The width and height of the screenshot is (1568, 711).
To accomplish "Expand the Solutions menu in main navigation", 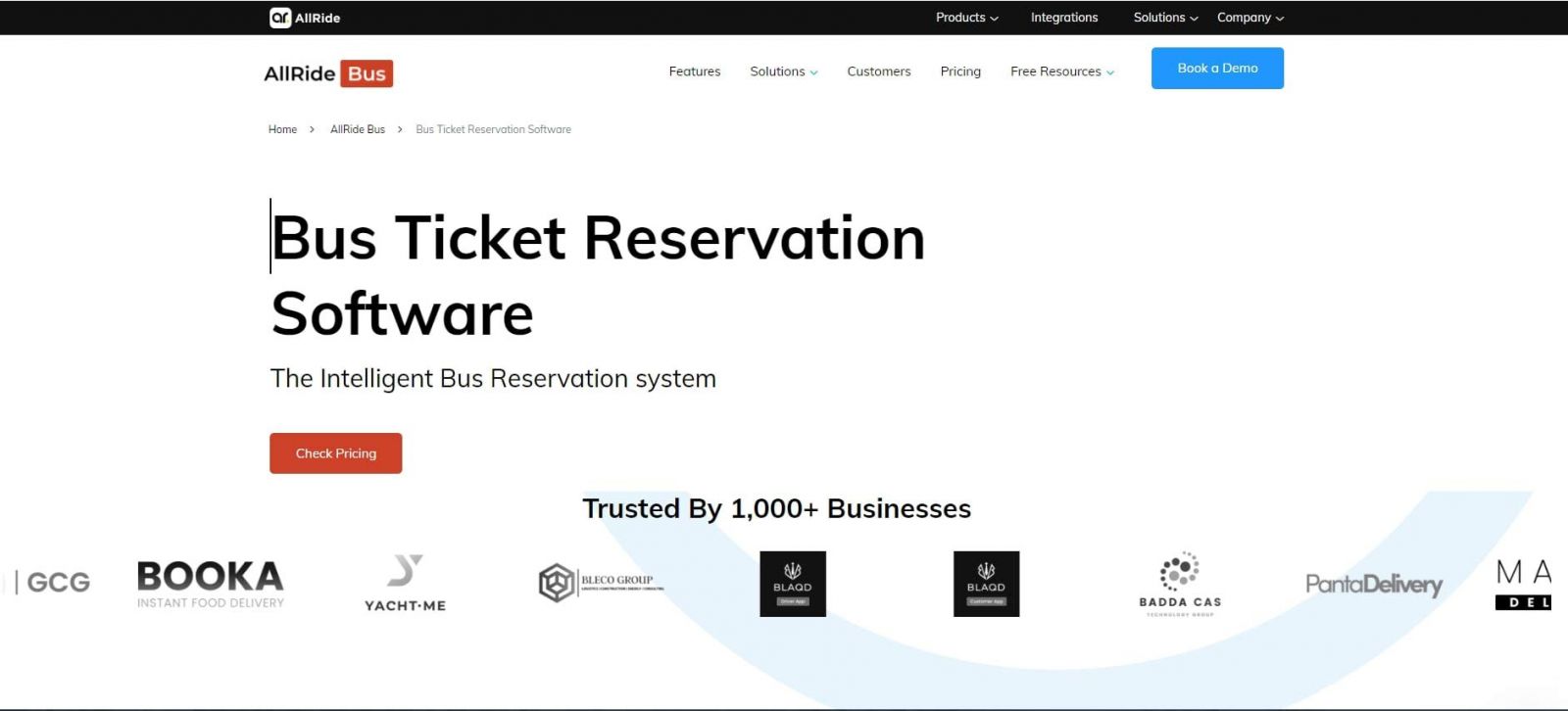I will pos(783,71).
